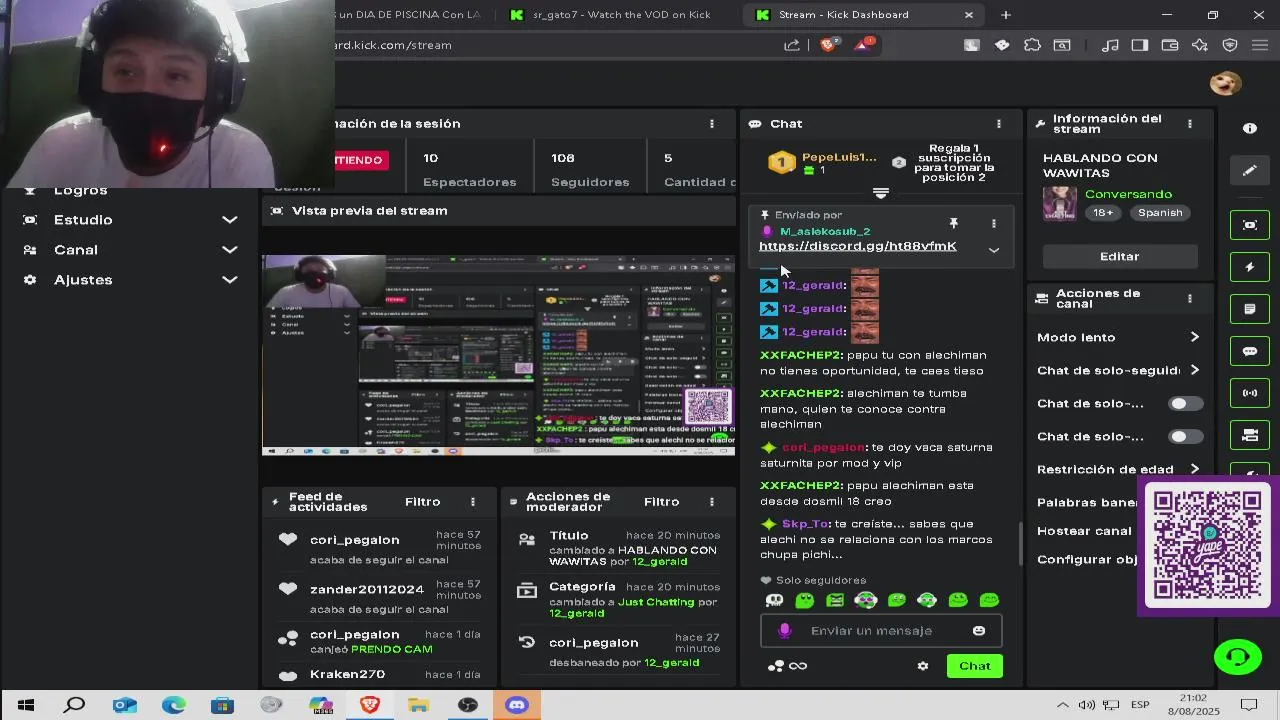
Task: Open Chat panel three-dot menu
Action: coord(998,124)
